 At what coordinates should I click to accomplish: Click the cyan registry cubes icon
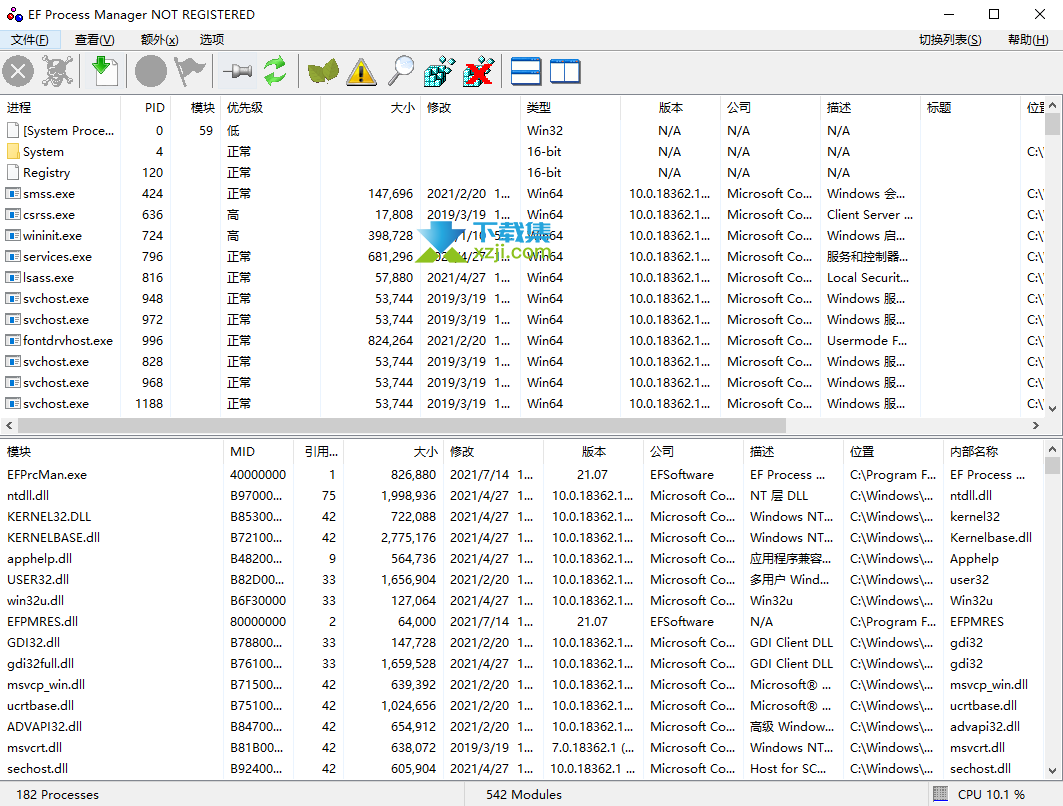(x=439, y=71)
